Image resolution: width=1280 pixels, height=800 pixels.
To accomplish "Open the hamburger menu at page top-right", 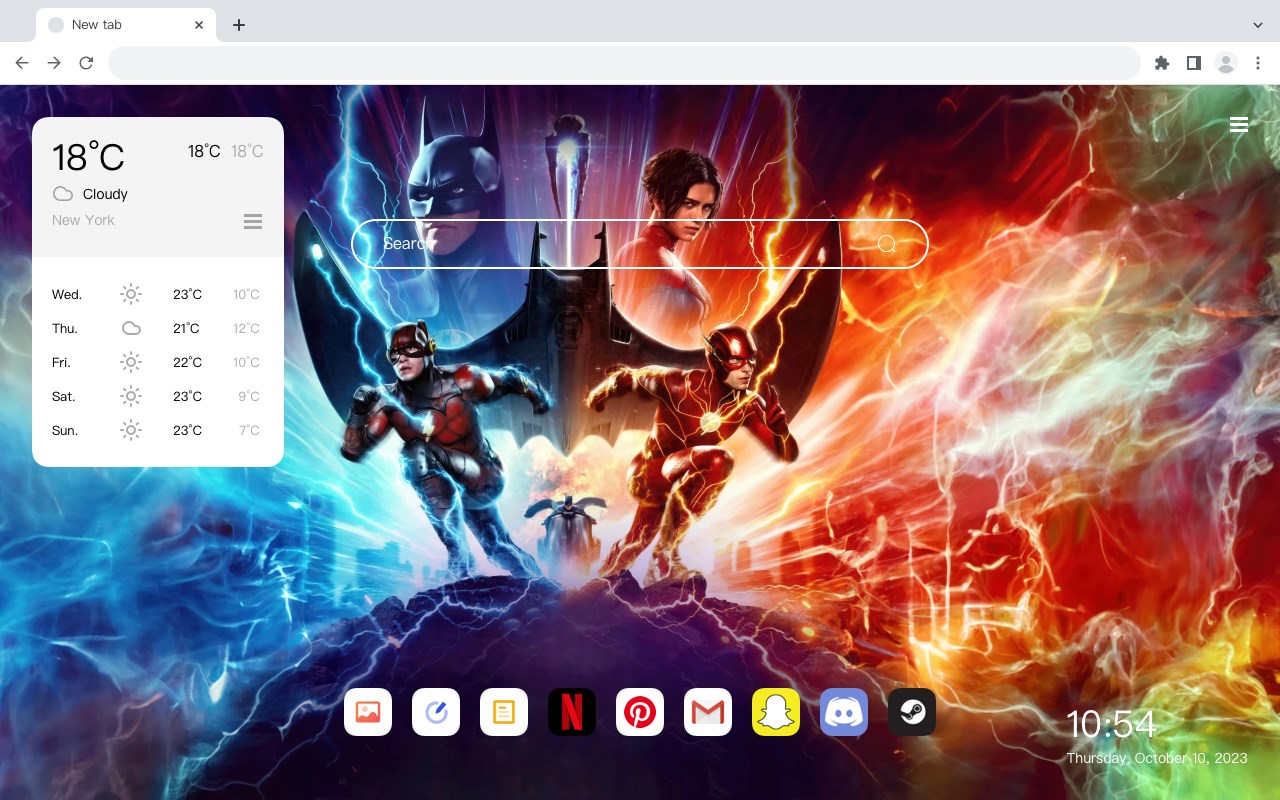I will (x=1239, y=125).
